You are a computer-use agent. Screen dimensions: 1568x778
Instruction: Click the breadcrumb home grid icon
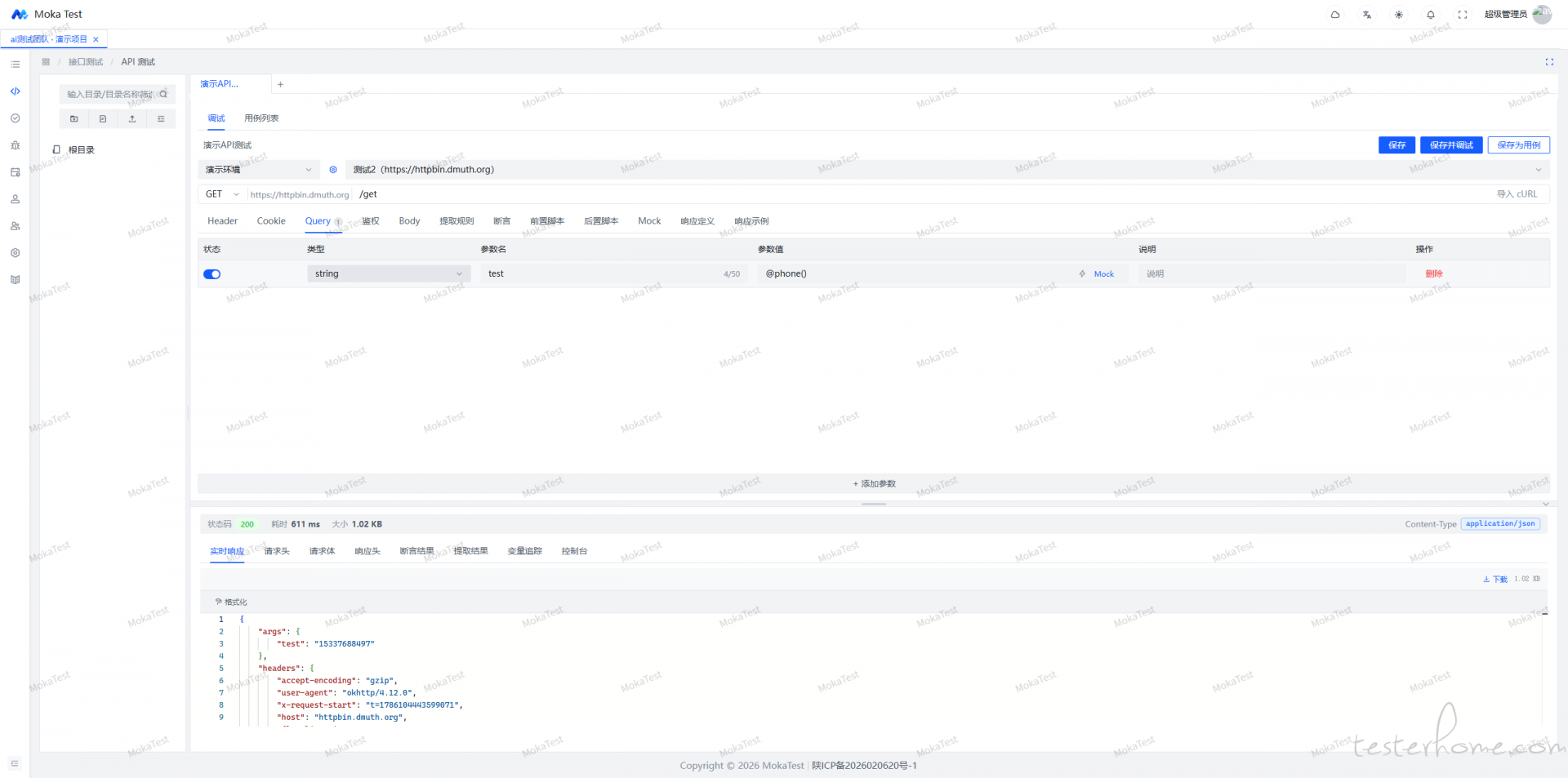(46, 62)
